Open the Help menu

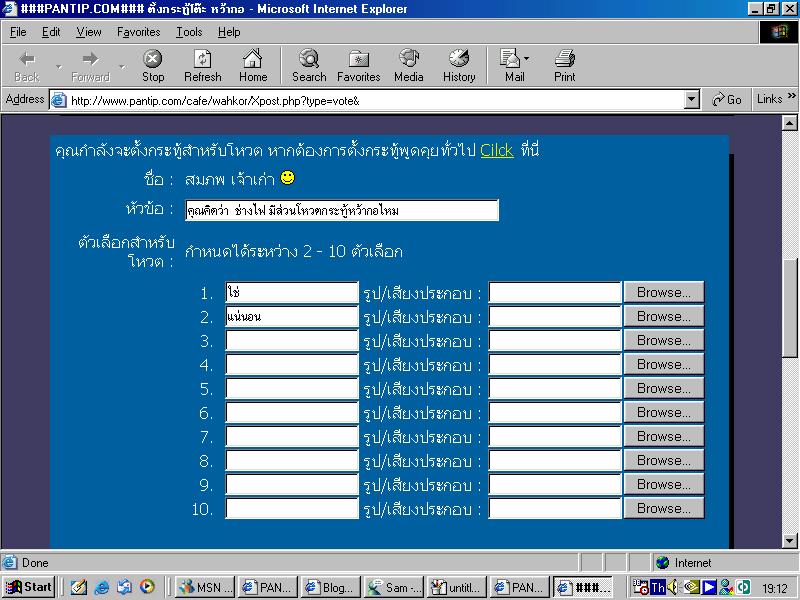pyautogui.click(x=229, y=32)
